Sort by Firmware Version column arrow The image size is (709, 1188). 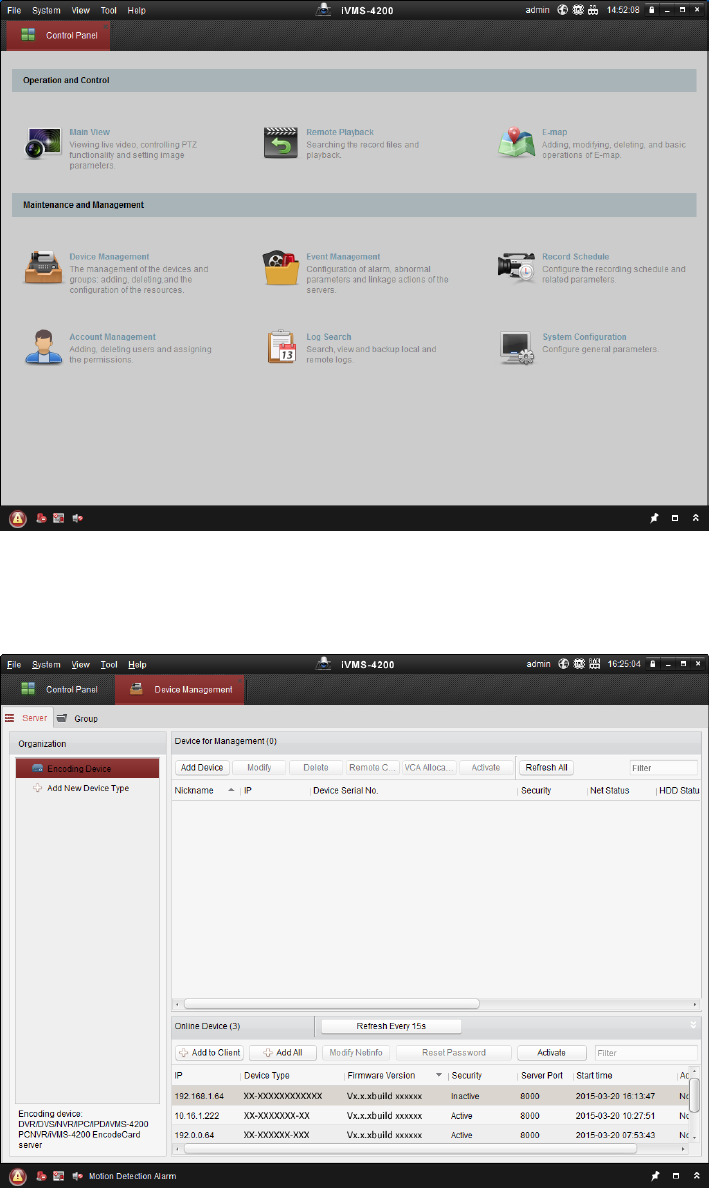point(438,1076)
